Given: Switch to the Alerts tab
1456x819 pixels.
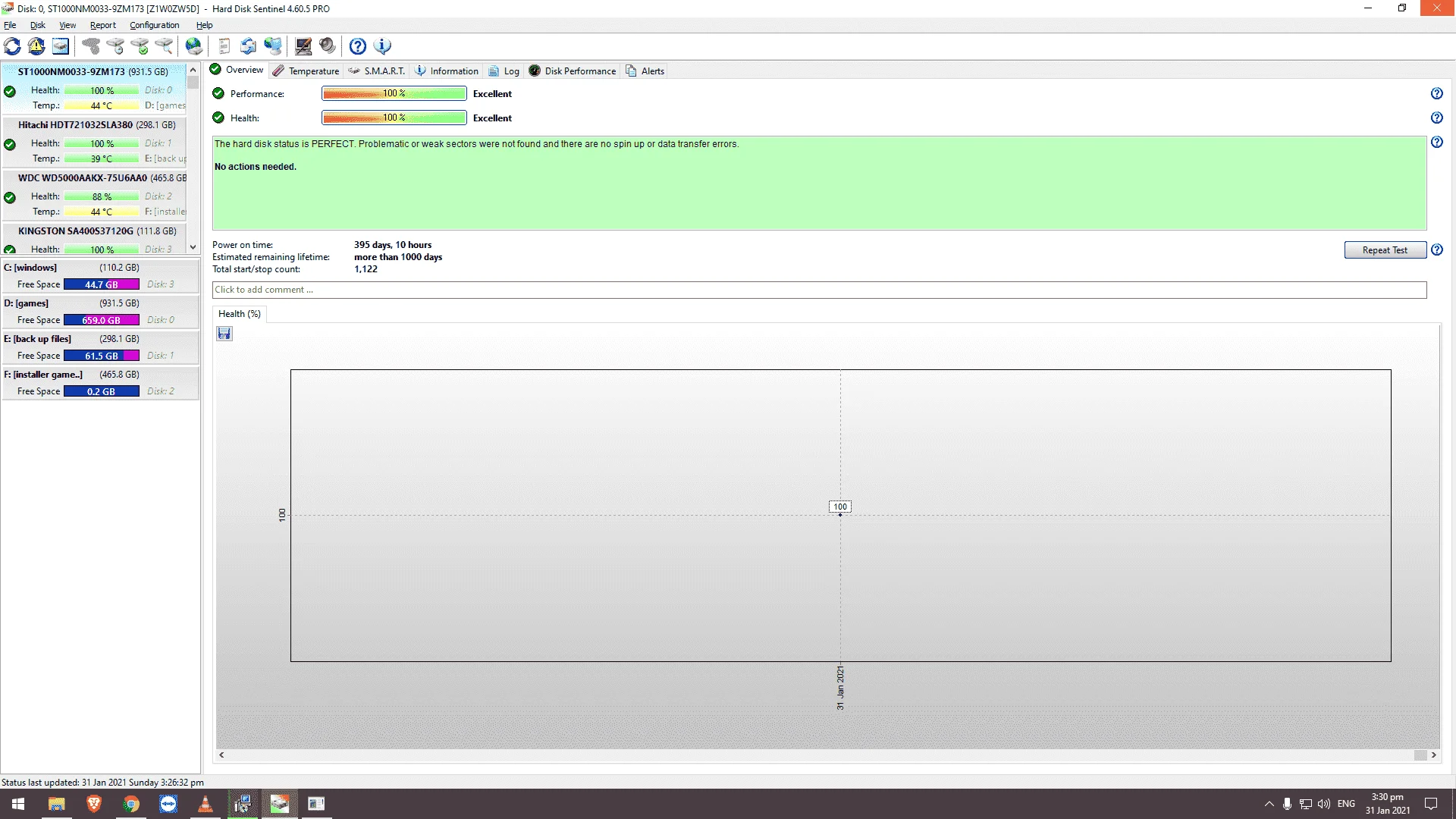Looking at the screenshot, I should [x=645, y=71].
